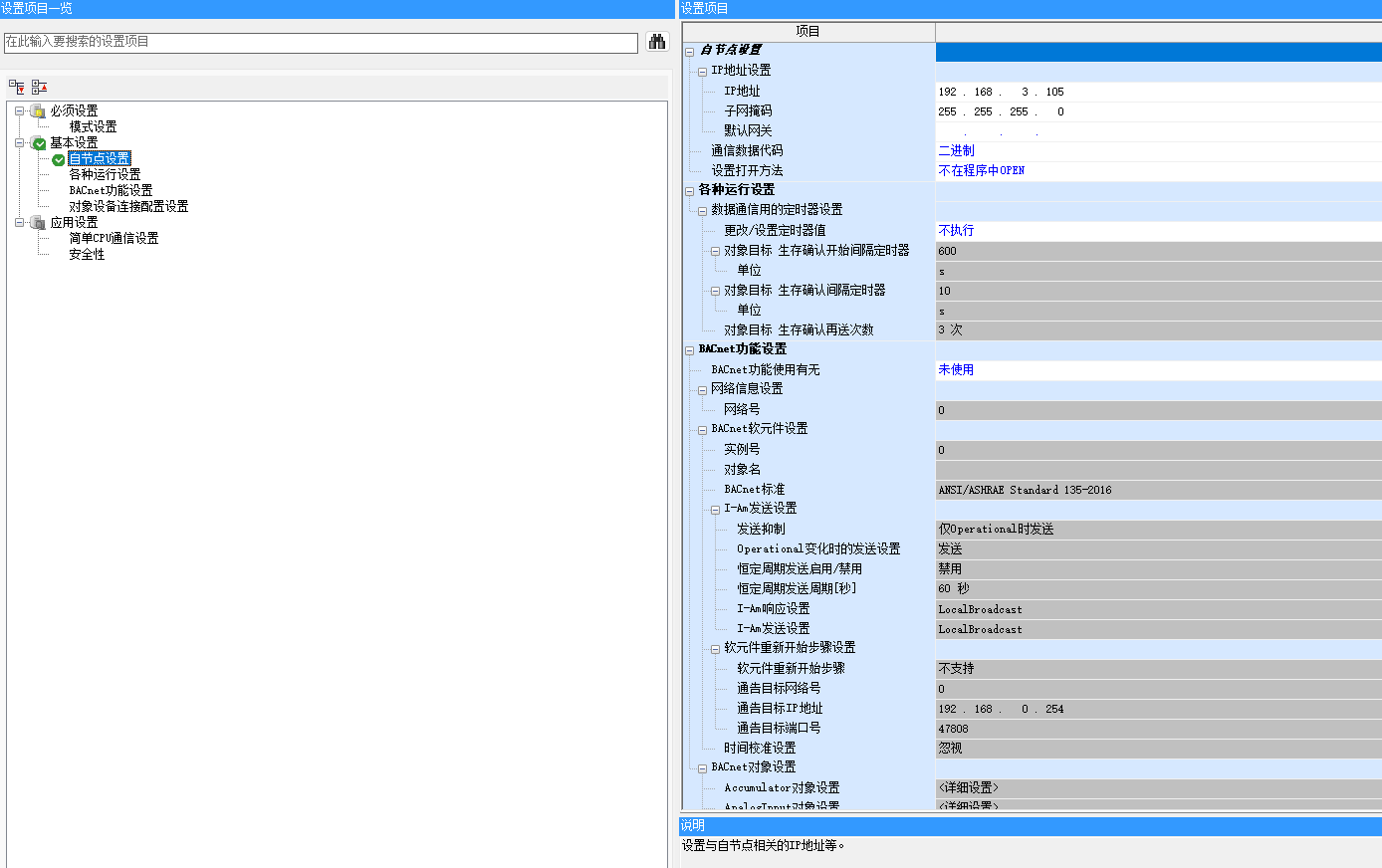Click the 必须设置 folder icon
Viewport: 1382px width, 868px height.
click(x=38, y=111)
